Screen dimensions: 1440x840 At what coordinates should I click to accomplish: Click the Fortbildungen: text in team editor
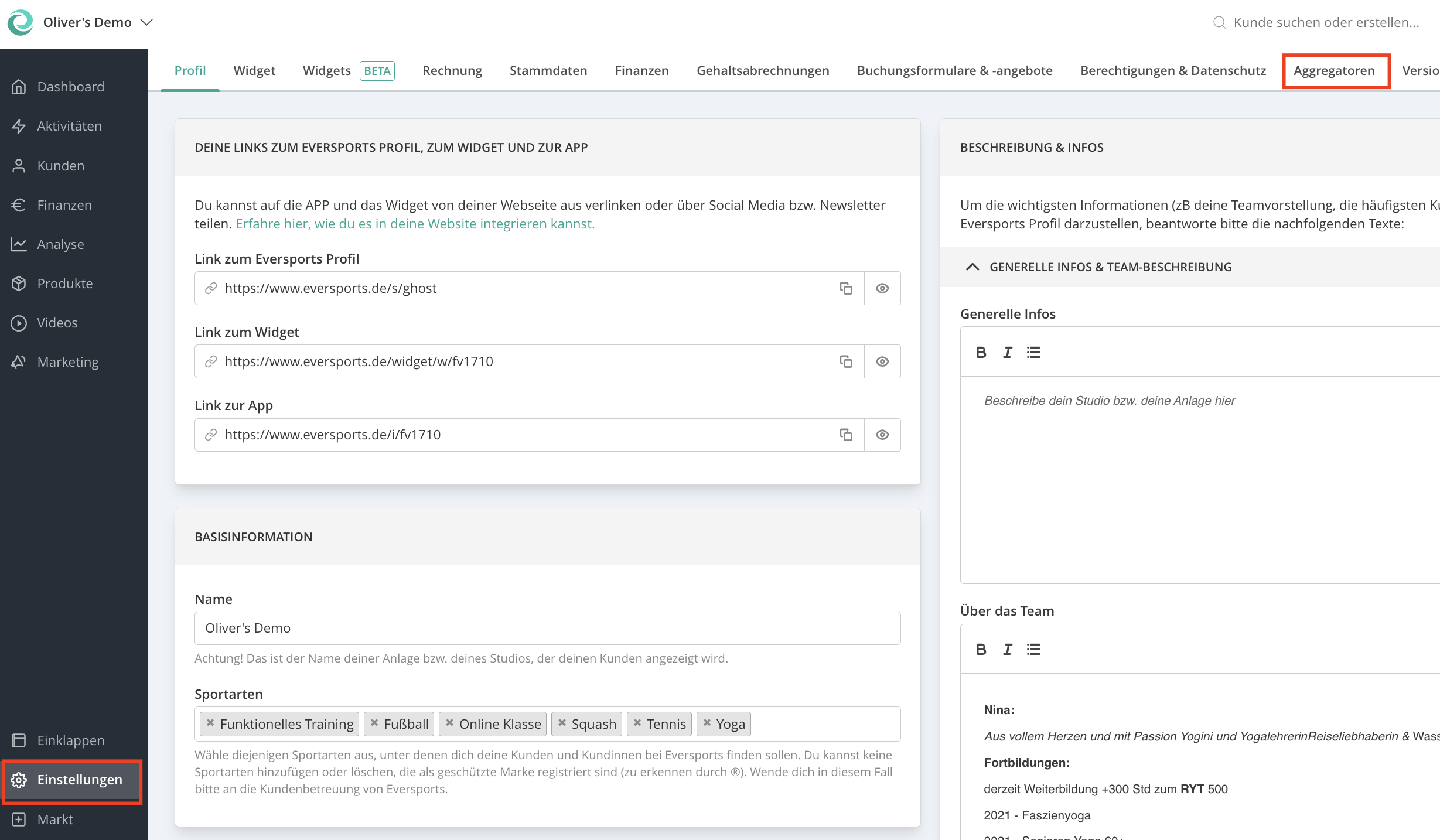[x=1027, y=763]
